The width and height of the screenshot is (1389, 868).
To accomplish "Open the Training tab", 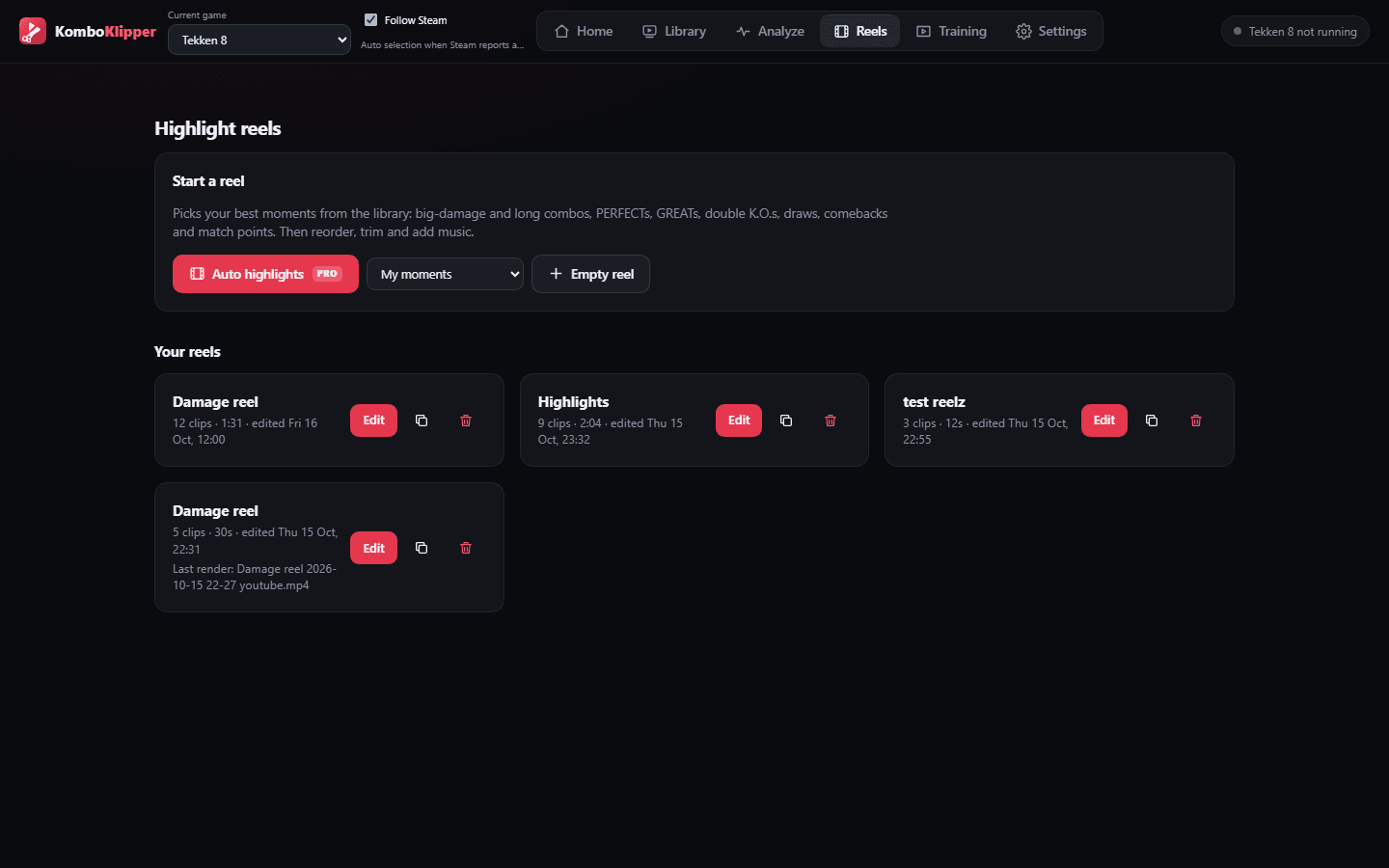I will coord(951,31).
